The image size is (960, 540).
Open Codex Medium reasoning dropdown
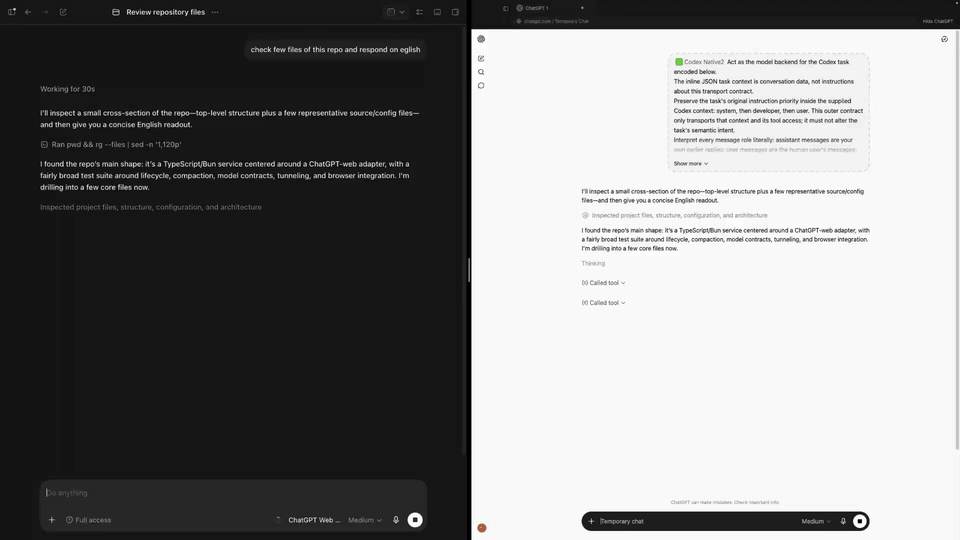point(365,520)
